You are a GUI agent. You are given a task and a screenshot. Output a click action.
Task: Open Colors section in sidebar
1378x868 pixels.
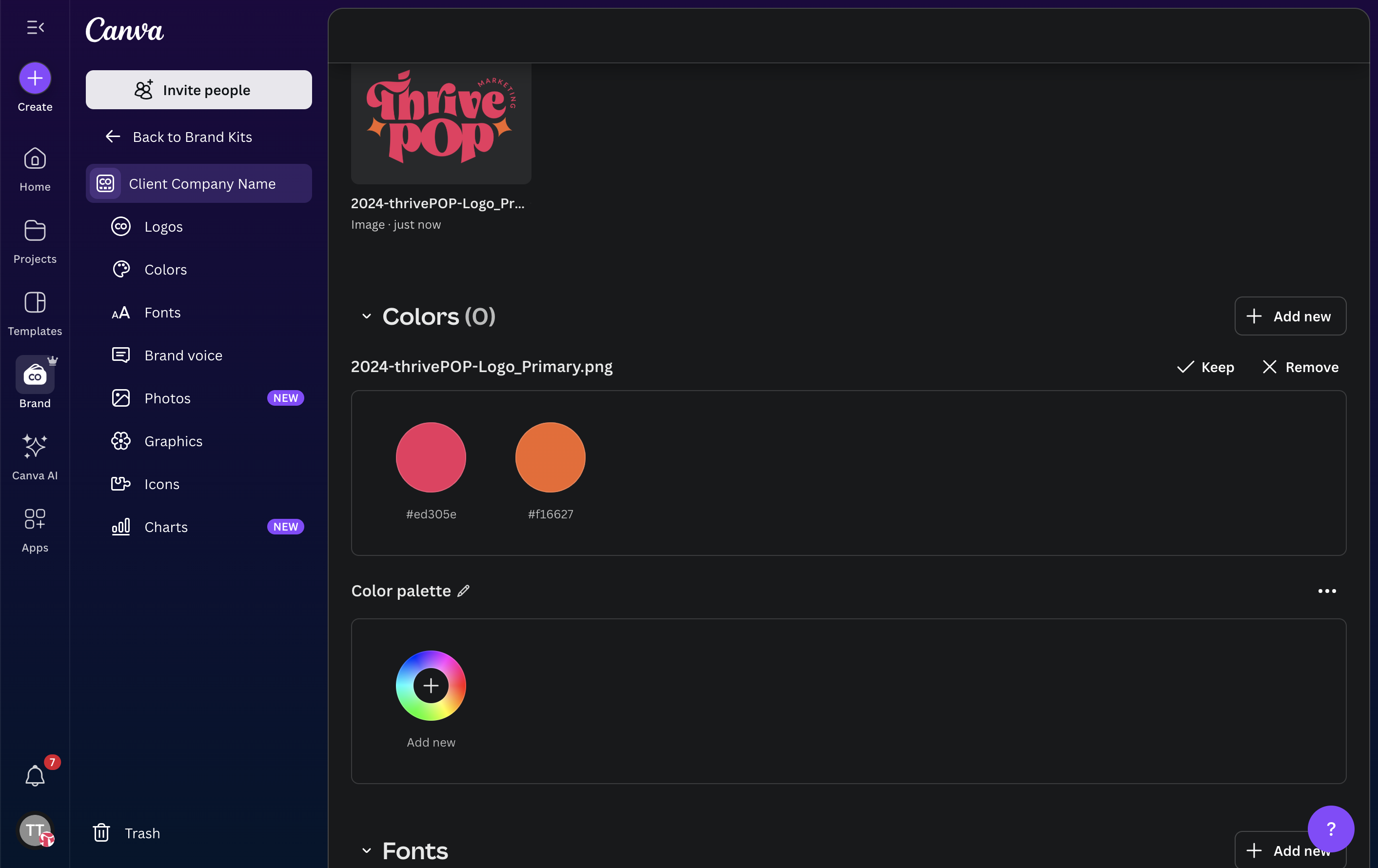(198, 270)
